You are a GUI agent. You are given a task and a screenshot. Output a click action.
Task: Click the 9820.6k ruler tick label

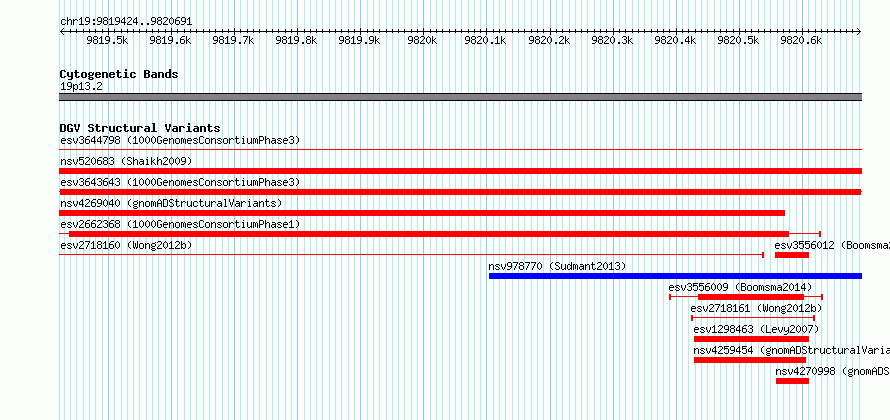801,40
